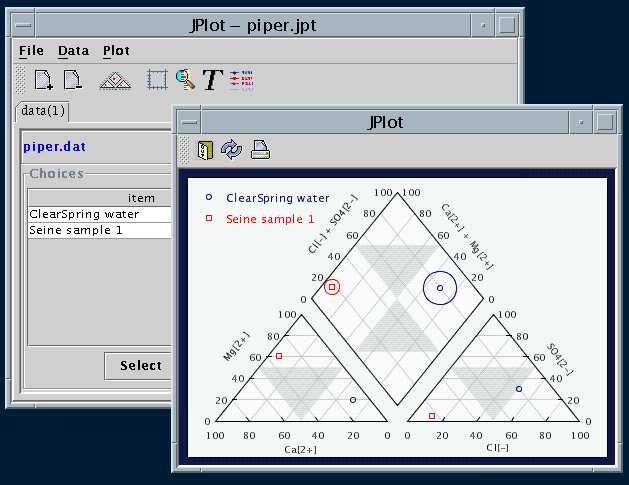Click the Select button

tap(138, 365)
